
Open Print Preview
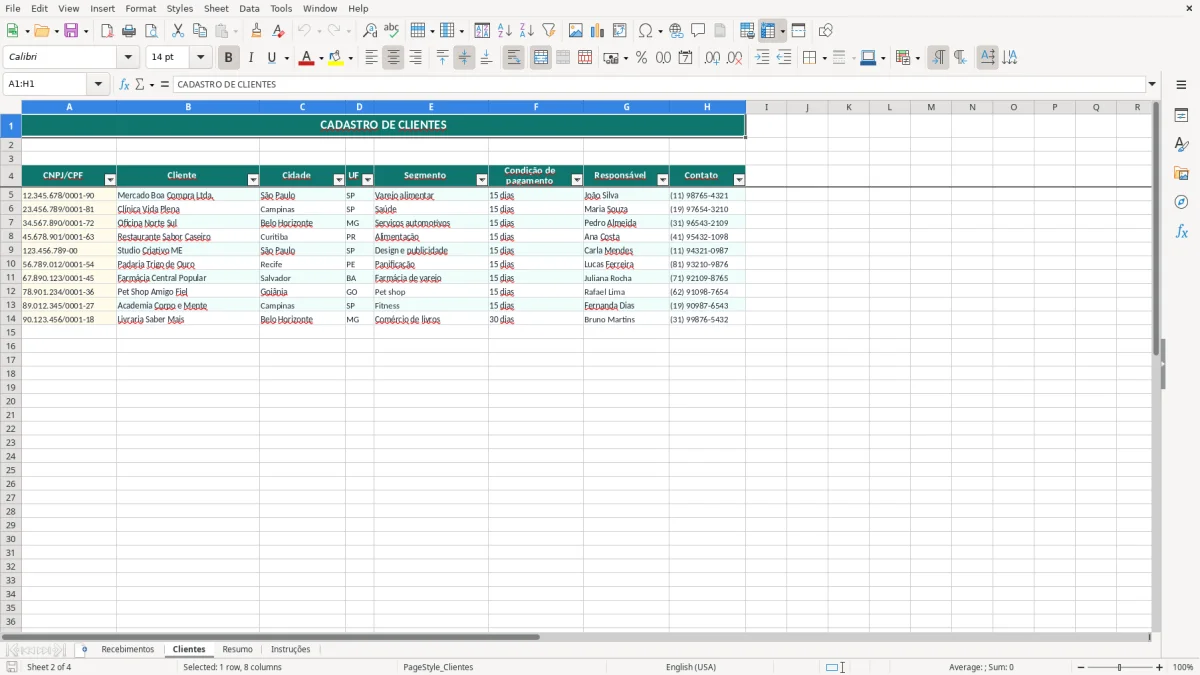click(x=151, y=31)
